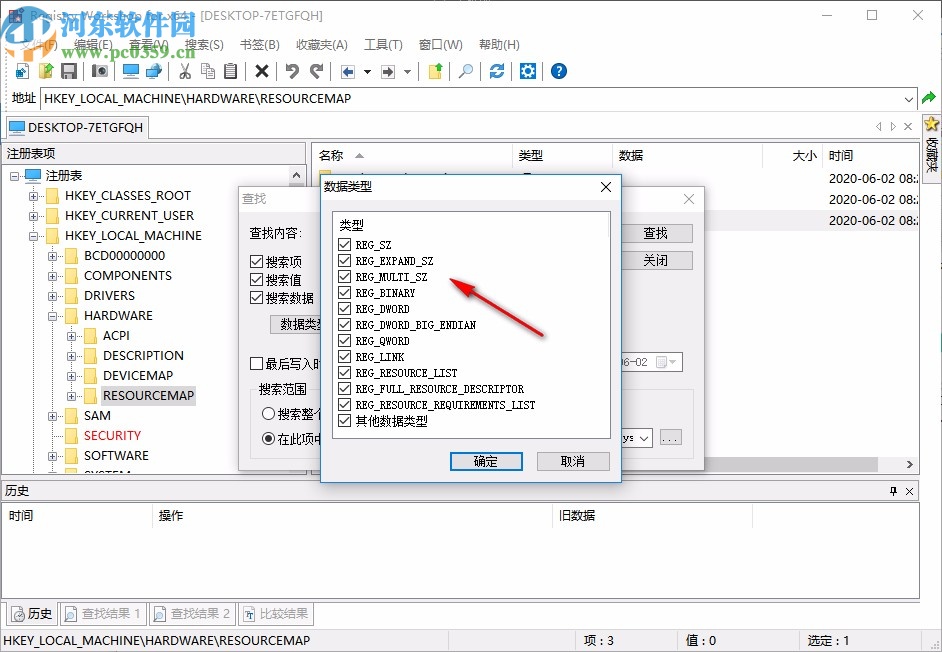Click the Paste toolbar icon
The image size is (942, 652).
pos(231,71)
